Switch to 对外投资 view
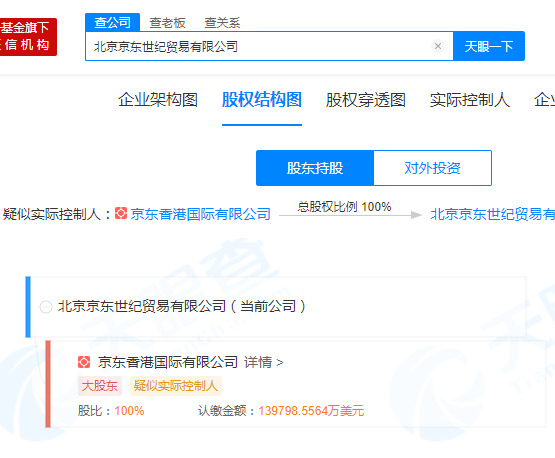The height and width of the screenshot is (458, 555). 433,168
